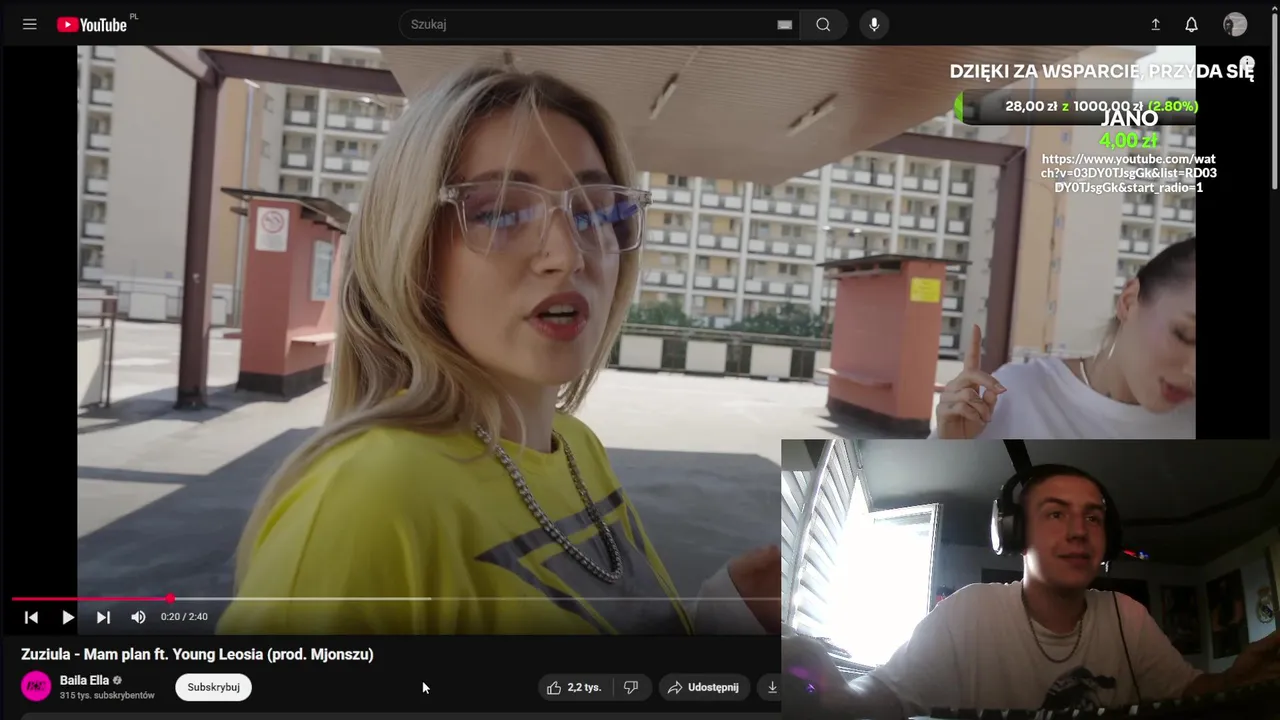The height and width of the screenshot is (720, 1280).
Task: Click the progress bar scrubber handle
Action: [170, 599]
